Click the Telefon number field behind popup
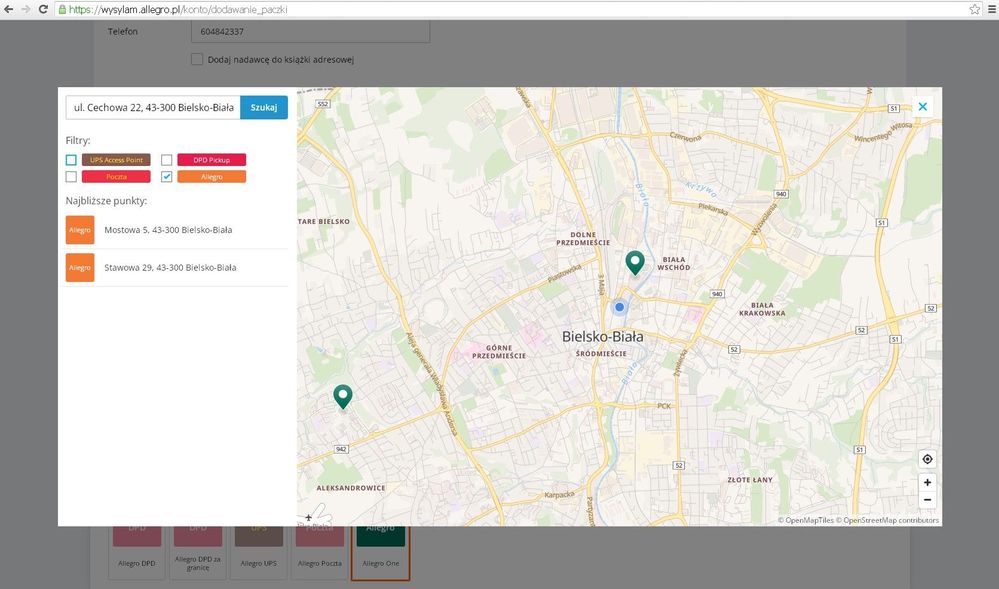The width and height of the screenshot is (999, 589). [x=310, y=31]
